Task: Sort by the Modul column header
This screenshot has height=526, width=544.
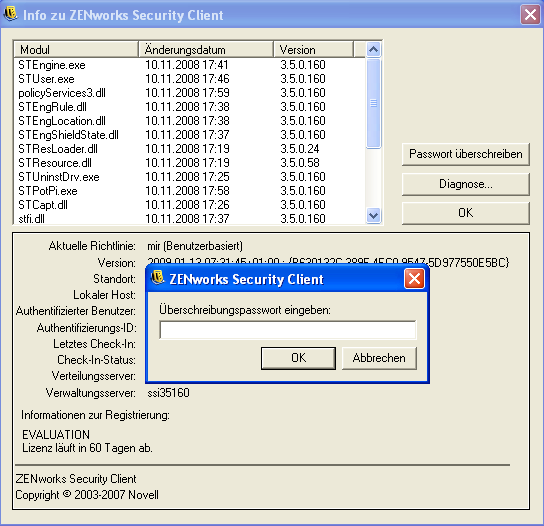Action: tap(76, 50)
